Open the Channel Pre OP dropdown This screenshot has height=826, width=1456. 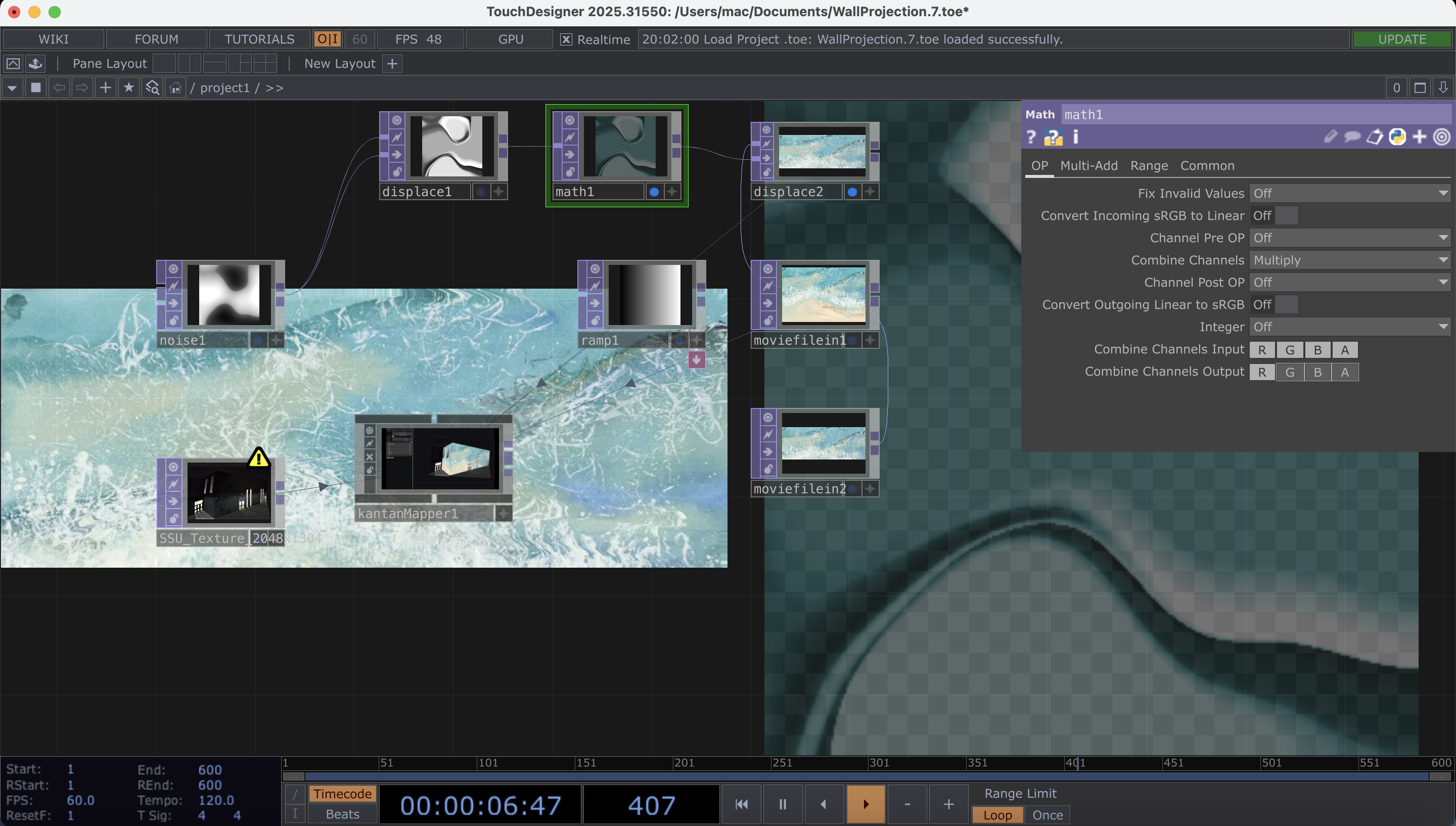pos(1350,238)
